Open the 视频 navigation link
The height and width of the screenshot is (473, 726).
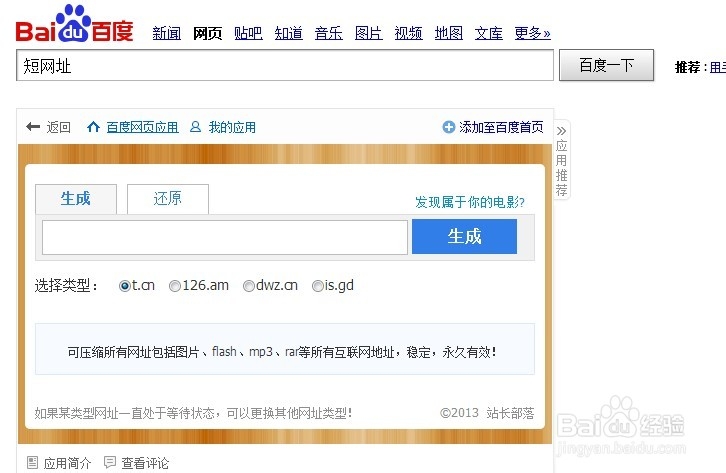pyautogui.click(x=408, y=33)
